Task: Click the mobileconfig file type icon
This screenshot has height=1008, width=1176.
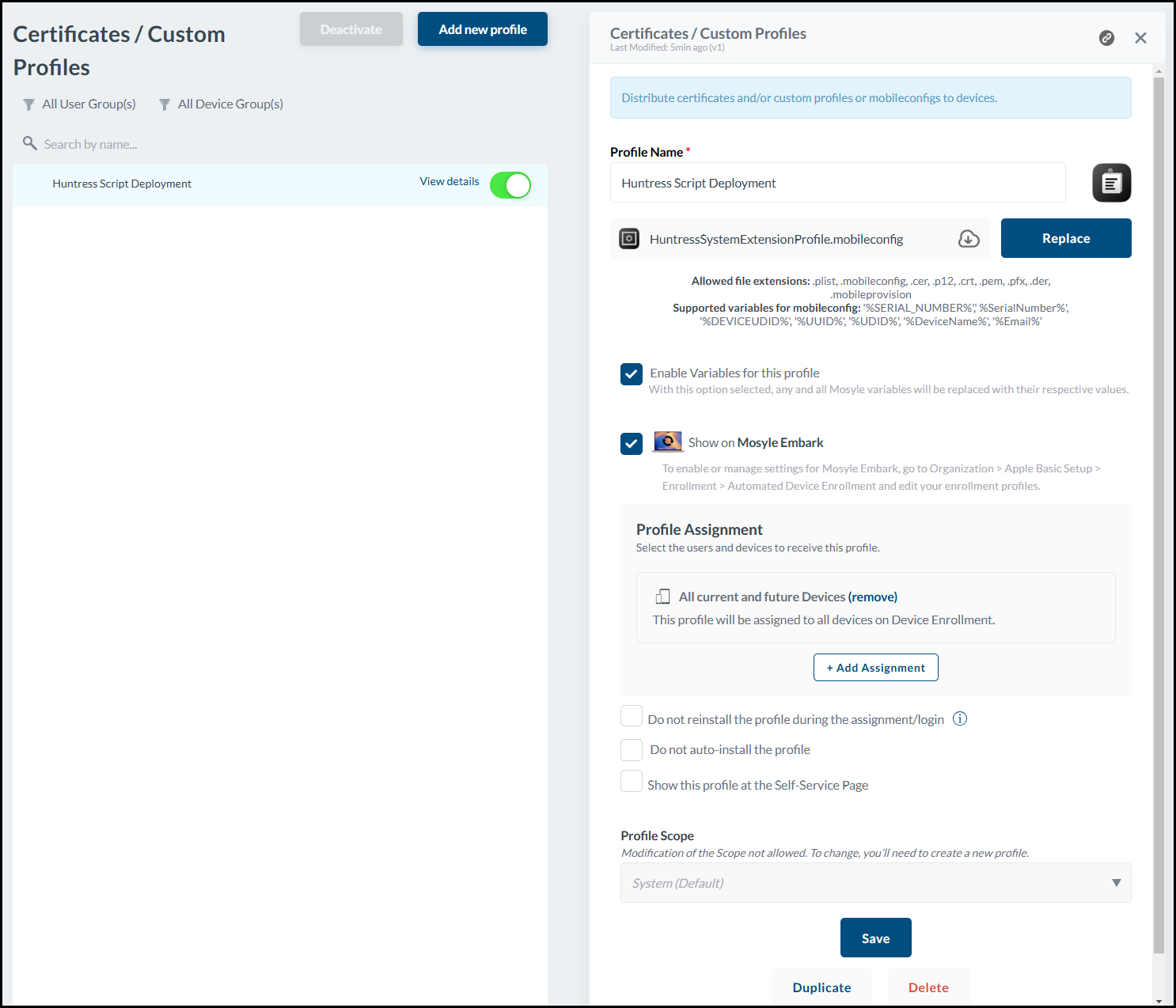Action: 629,238
